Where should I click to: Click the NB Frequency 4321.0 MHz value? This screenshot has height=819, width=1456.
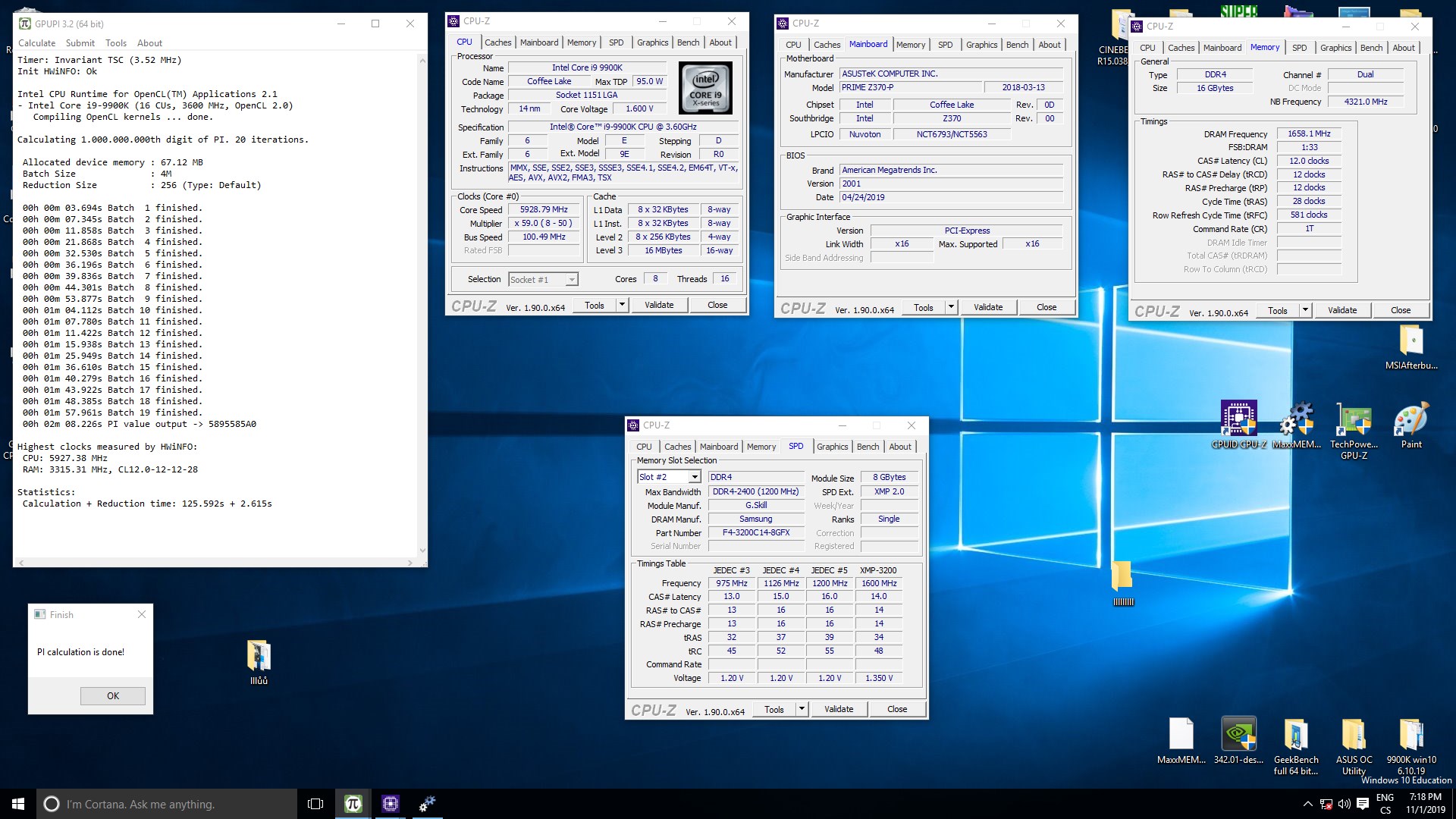(1366, 102)
